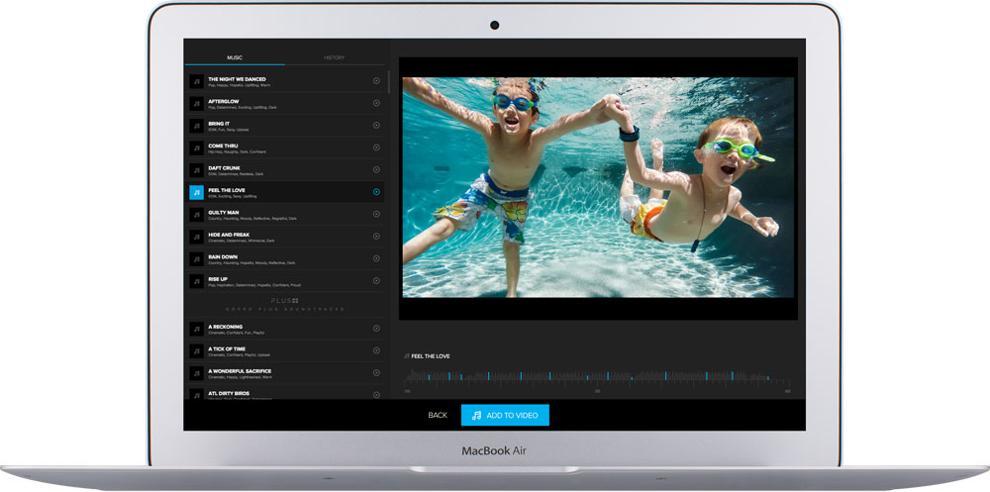The height and width of the screenshot is (492, 990).
Task: Choose the "A Reckoning" soundtrack title
Action: click(225, 327)
